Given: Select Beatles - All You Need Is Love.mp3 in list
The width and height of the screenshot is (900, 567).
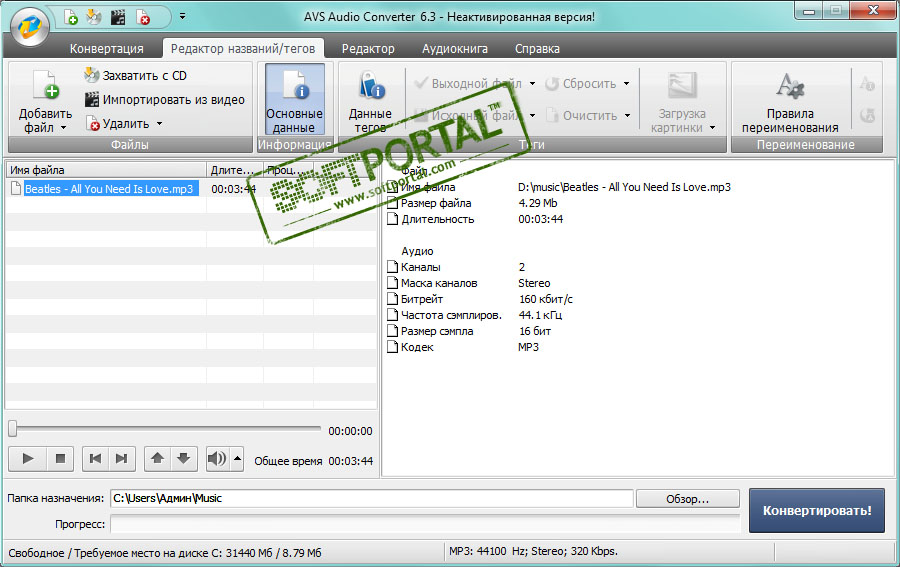Looking at the screenshot, I should (x=109, y=189).
